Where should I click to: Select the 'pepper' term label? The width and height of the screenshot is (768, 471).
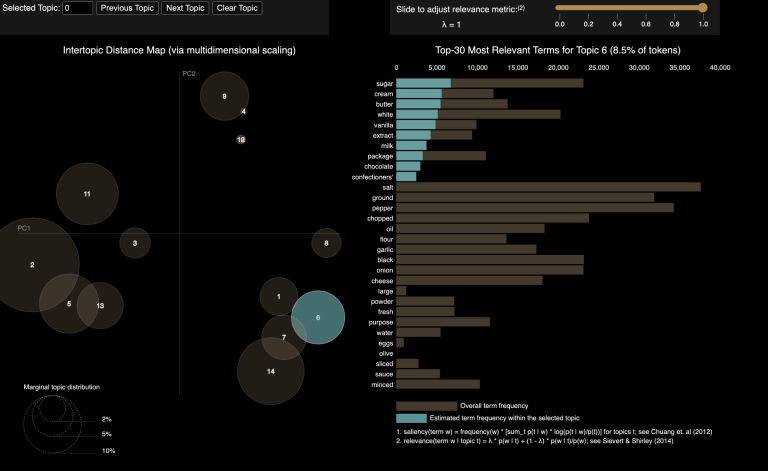point(381,207)
